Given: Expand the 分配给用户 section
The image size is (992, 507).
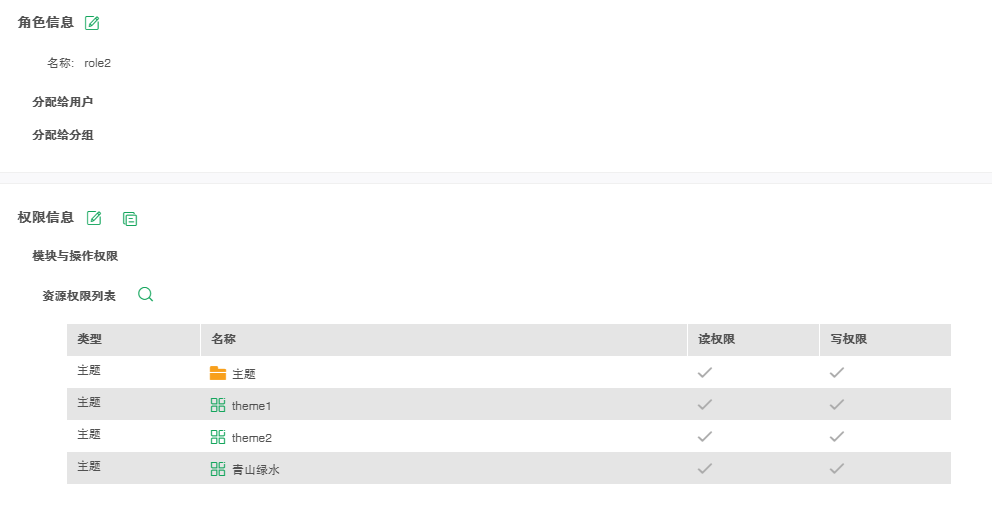Looking at the screenshot, I should (63, 102).
